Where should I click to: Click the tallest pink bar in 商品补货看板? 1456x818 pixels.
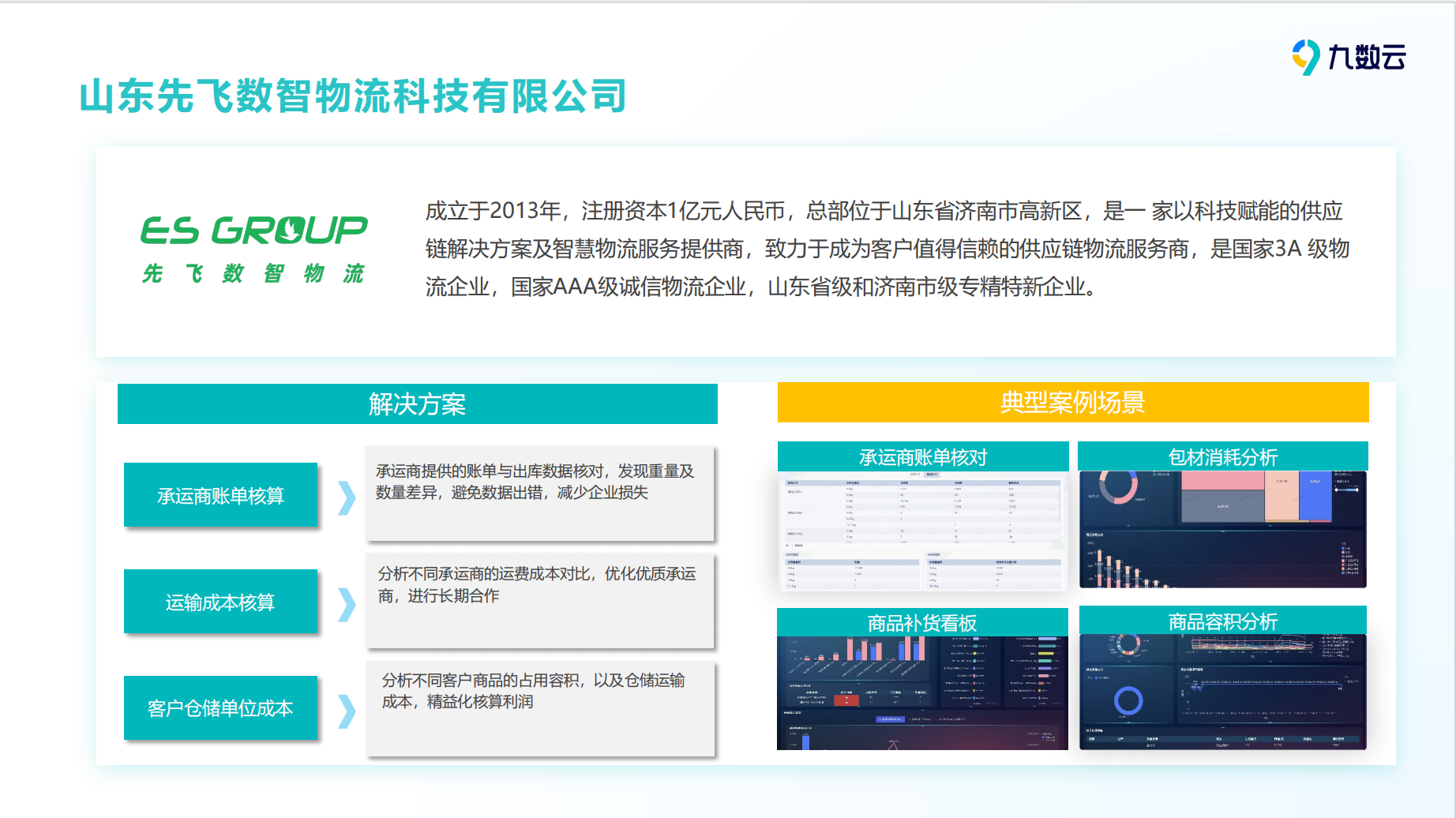point(921,648)
